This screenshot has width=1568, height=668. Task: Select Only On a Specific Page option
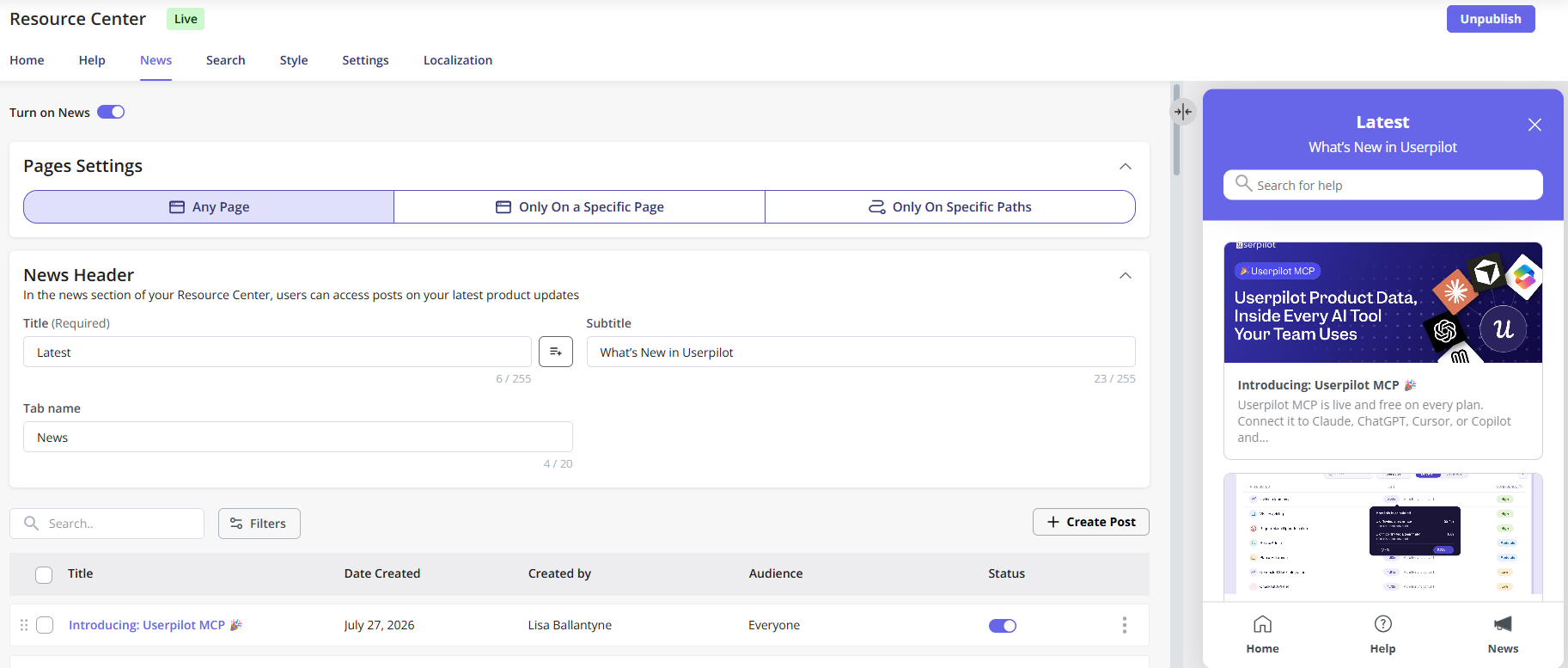click(x=579, y=207)
